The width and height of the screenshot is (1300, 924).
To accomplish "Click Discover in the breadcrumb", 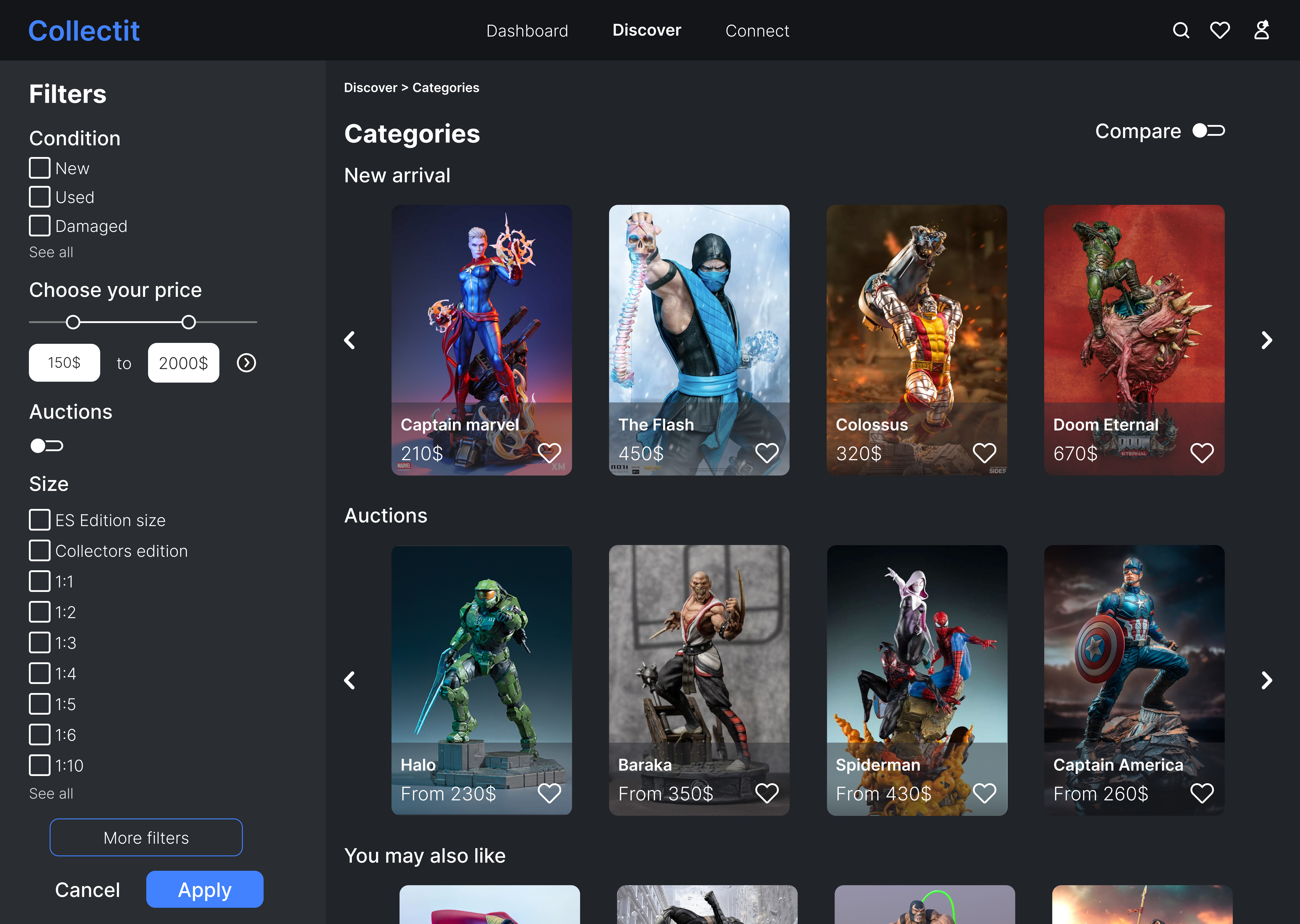I will tap(371, 88).
